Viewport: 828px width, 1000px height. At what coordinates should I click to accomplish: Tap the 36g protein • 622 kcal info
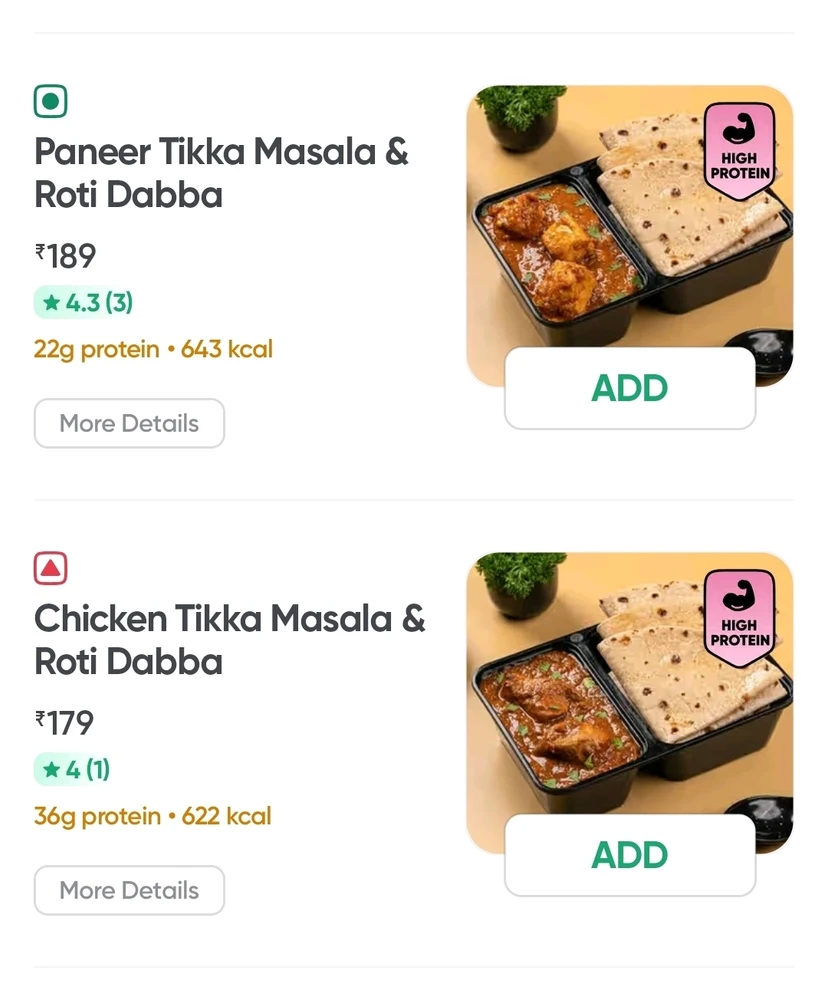click(152, 816)
